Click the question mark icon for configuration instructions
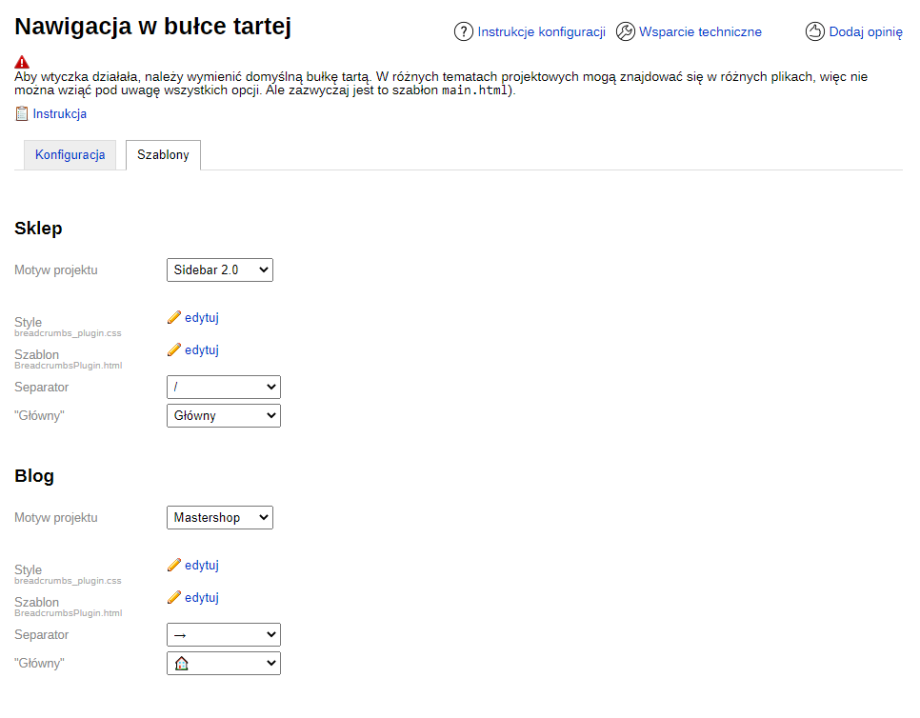 (463, 32)
